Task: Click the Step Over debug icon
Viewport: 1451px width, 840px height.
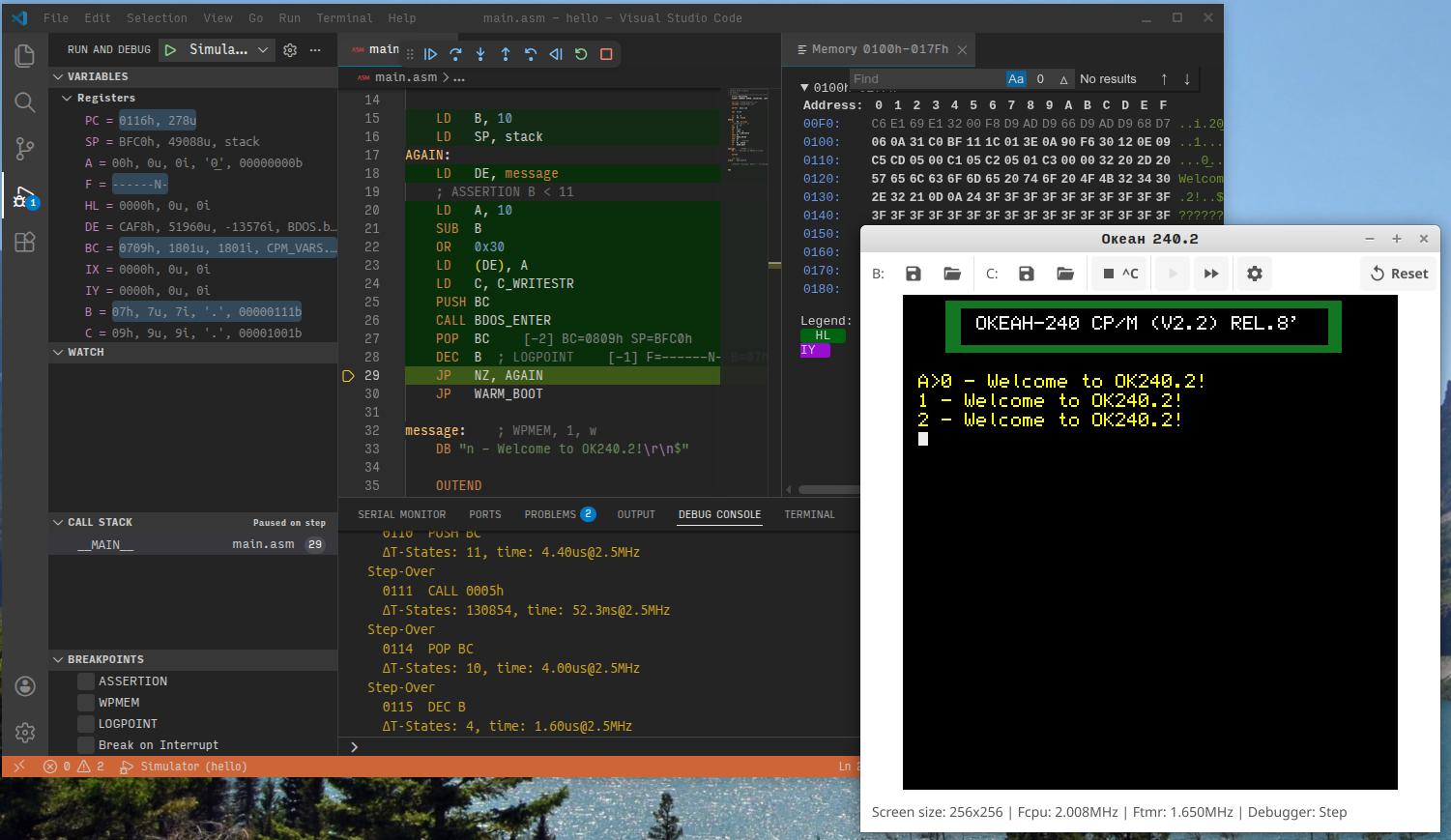Action: click(456, 54)
